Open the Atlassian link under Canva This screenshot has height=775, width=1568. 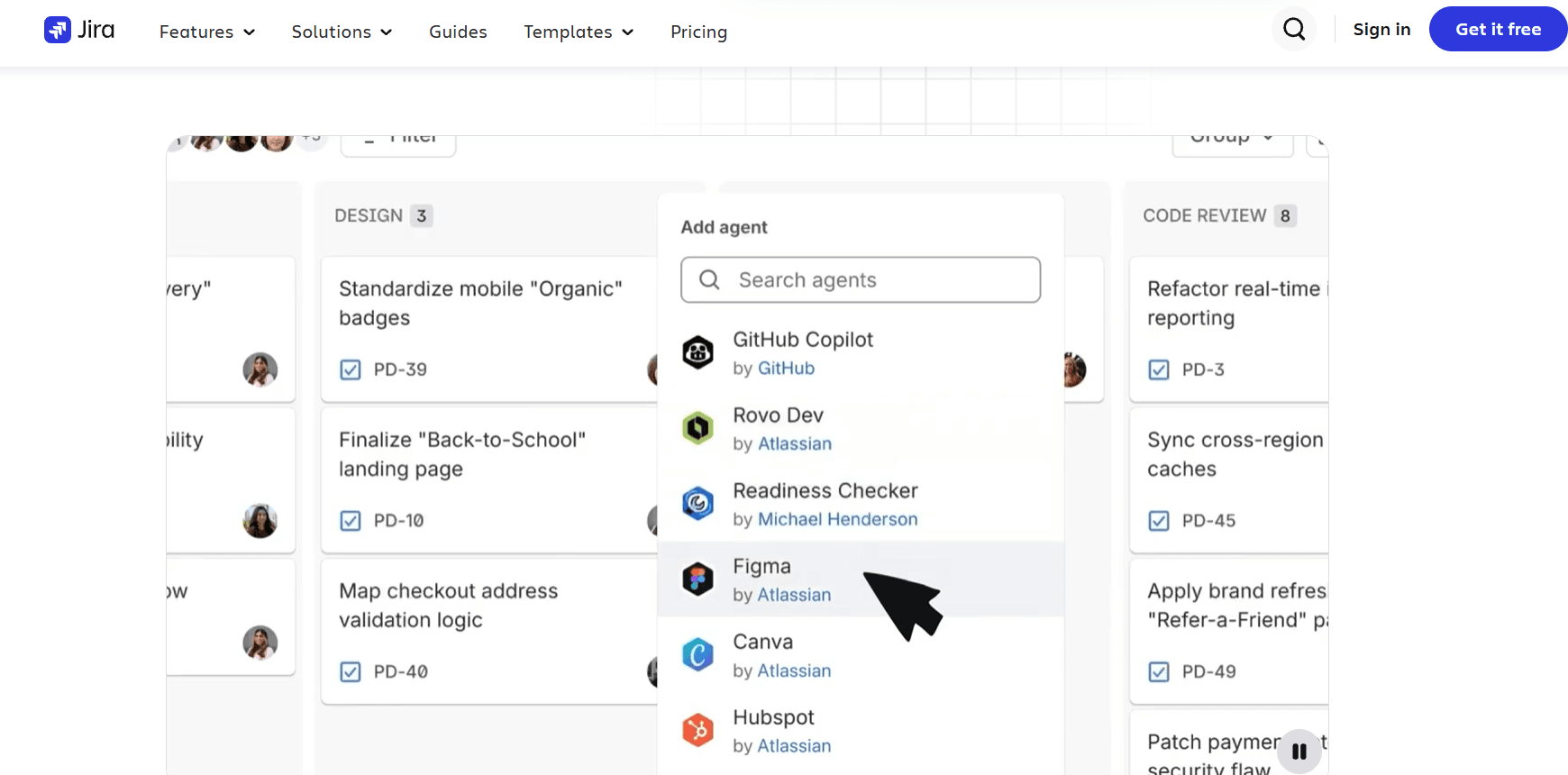[x=795, y=671]
